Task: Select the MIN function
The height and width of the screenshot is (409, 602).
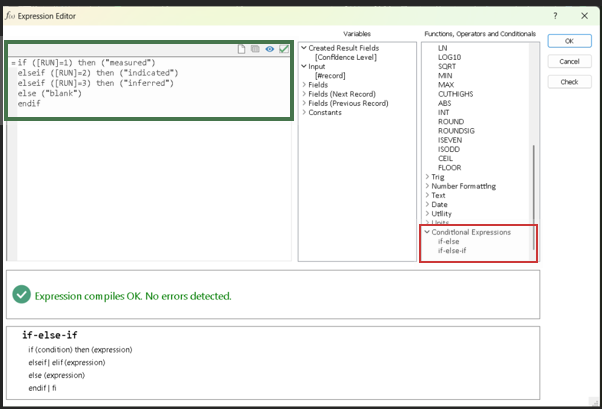Action: (445, 76)
